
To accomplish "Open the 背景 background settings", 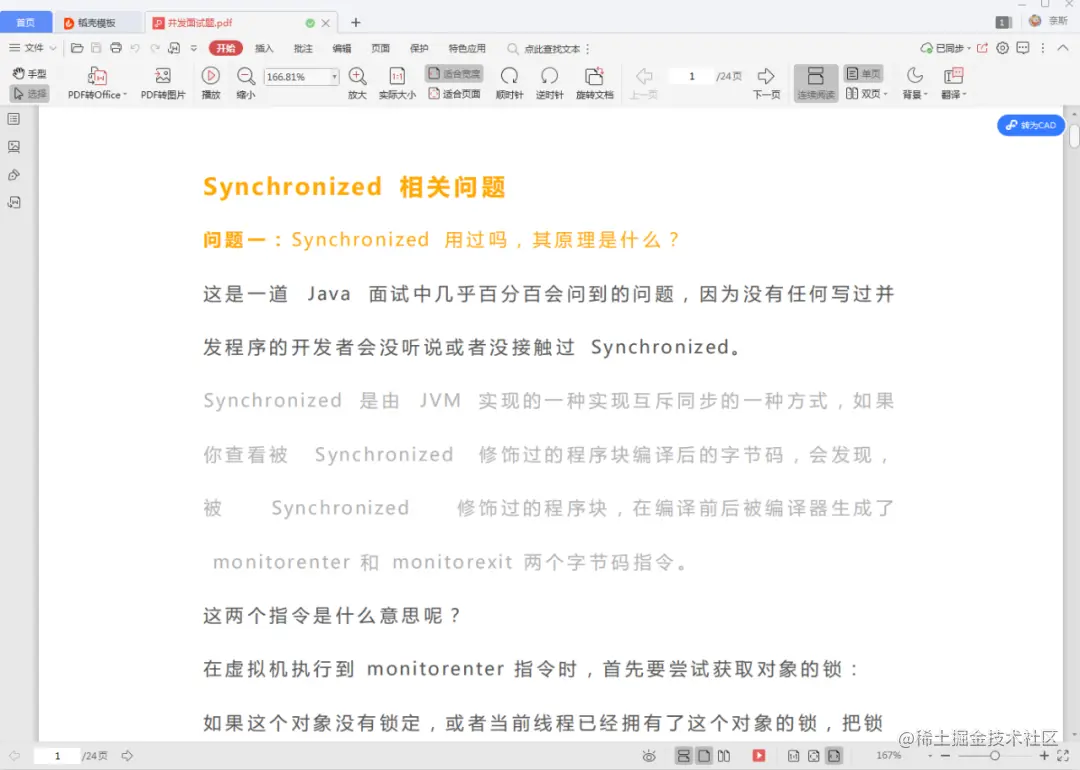I will click(911, 82).
